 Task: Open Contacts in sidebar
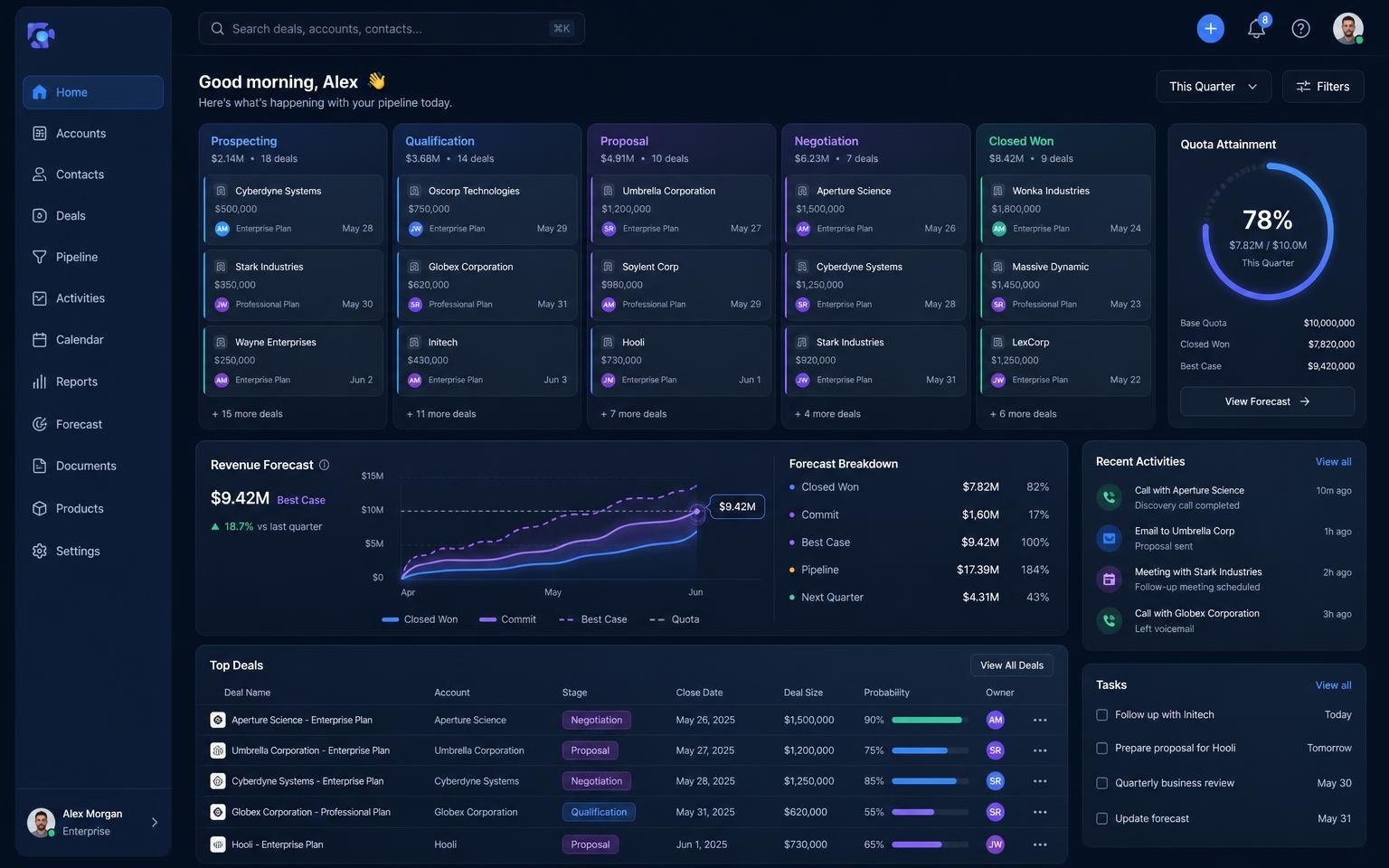(93, 175)
